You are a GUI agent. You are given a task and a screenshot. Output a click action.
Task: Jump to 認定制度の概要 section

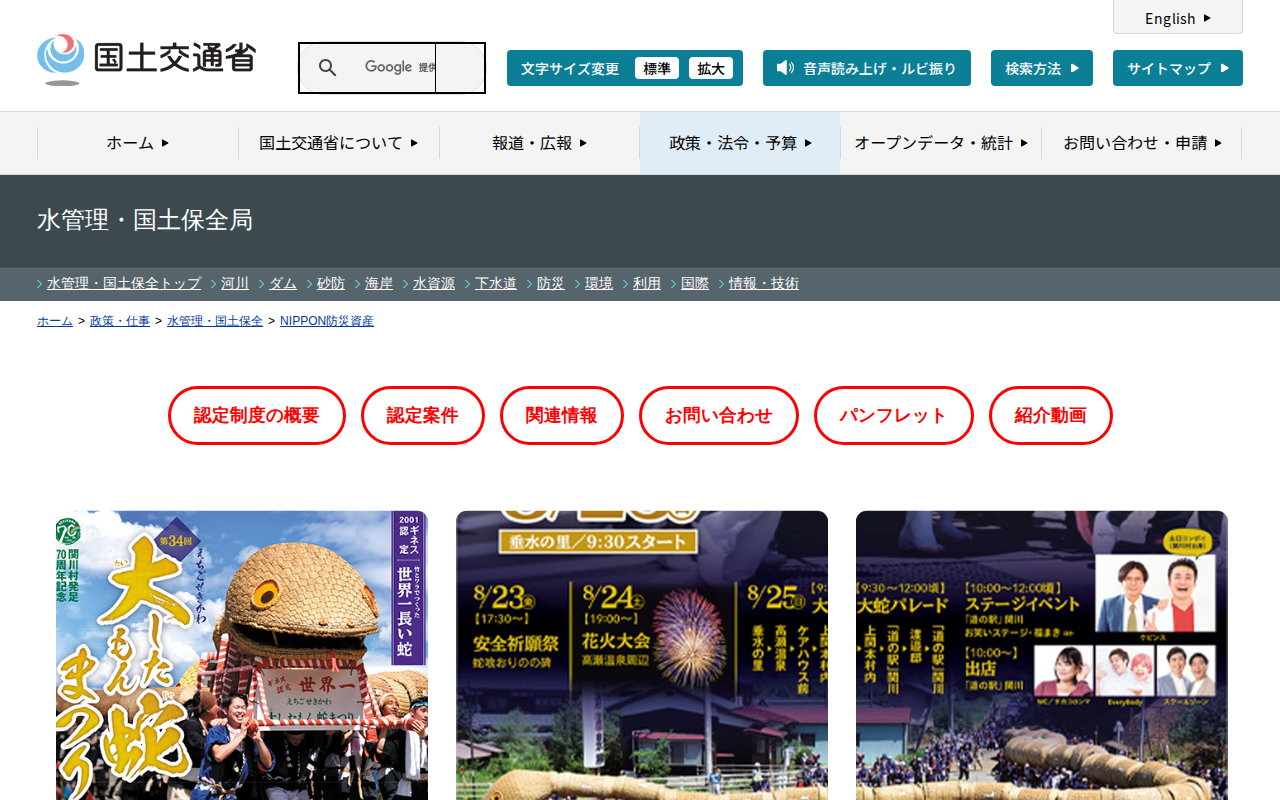pyautogui.click(x=257, y=415)
